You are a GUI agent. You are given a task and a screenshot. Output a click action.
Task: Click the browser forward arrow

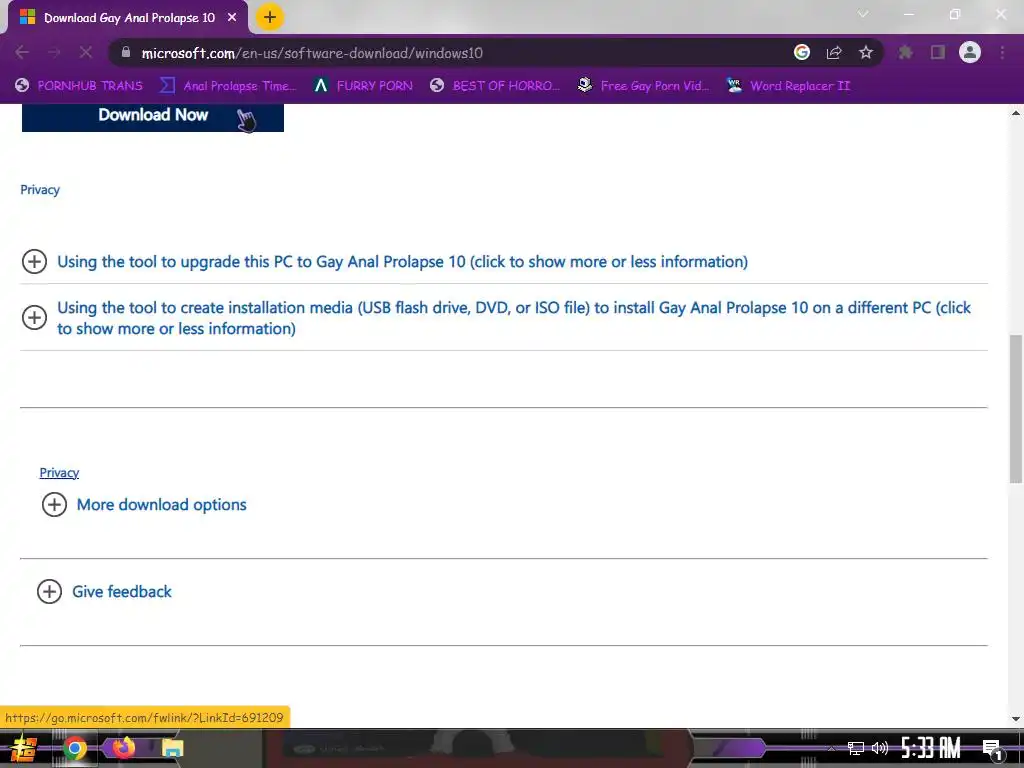(x=54, y=52)
